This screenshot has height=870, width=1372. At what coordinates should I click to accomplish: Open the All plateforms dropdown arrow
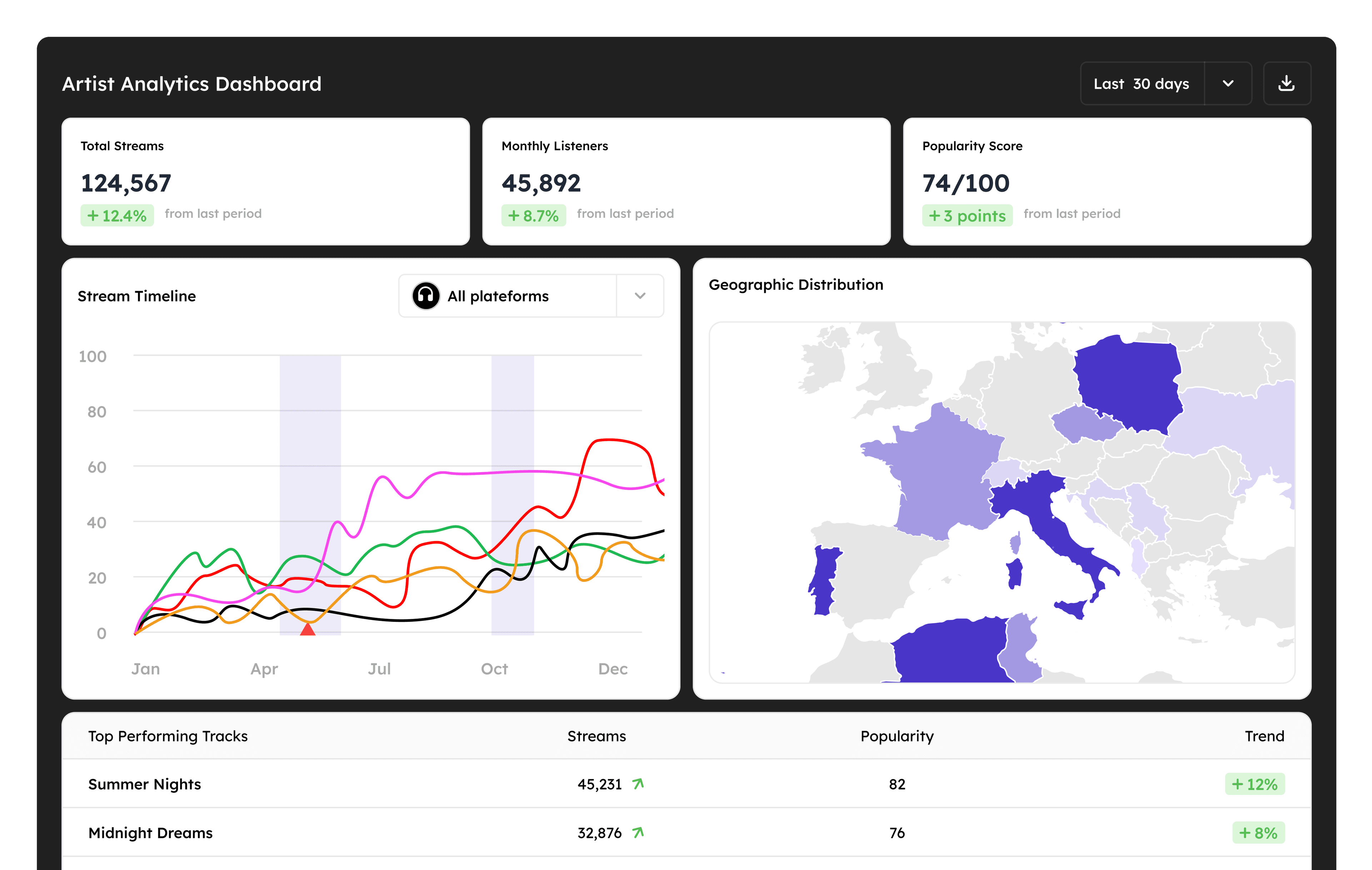coord(640,296)
